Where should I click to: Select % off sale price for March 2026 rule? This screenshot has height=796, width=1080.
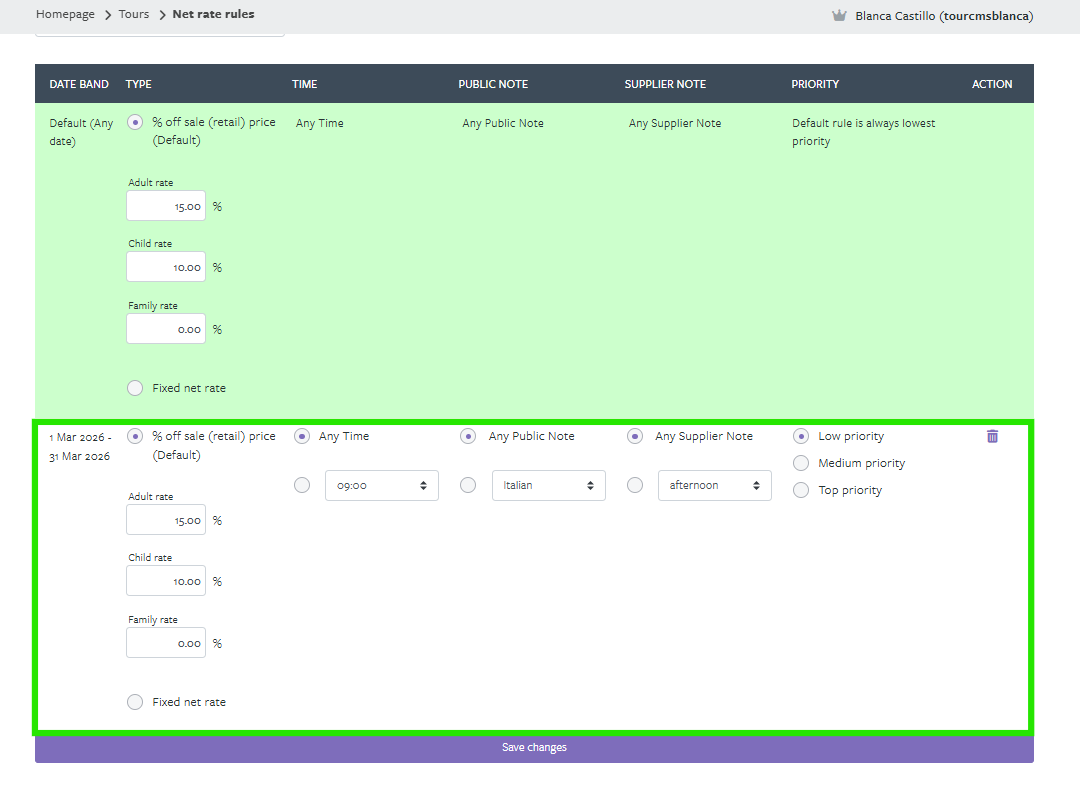click(x=135, y=437)
